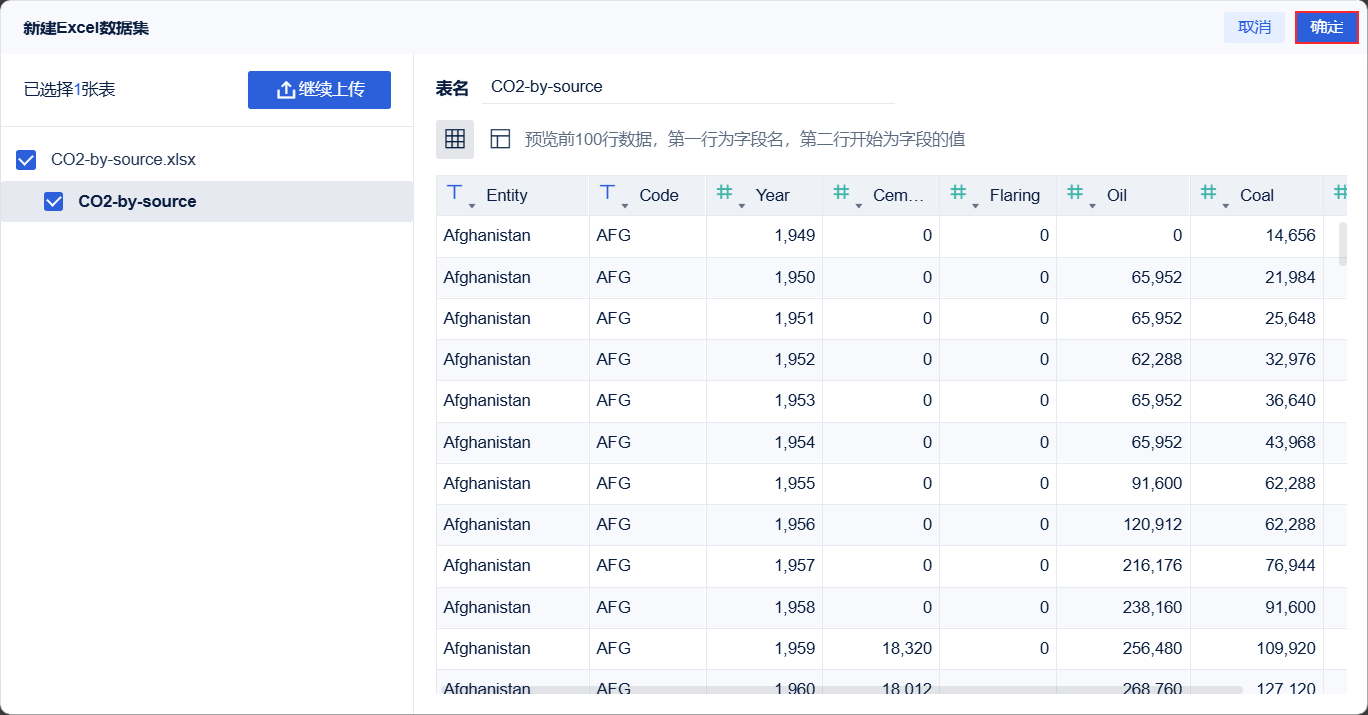Screen dimensions: 1368x715
Task: Click the number type icon for Coal
Action: click(x=1209, y=193)
